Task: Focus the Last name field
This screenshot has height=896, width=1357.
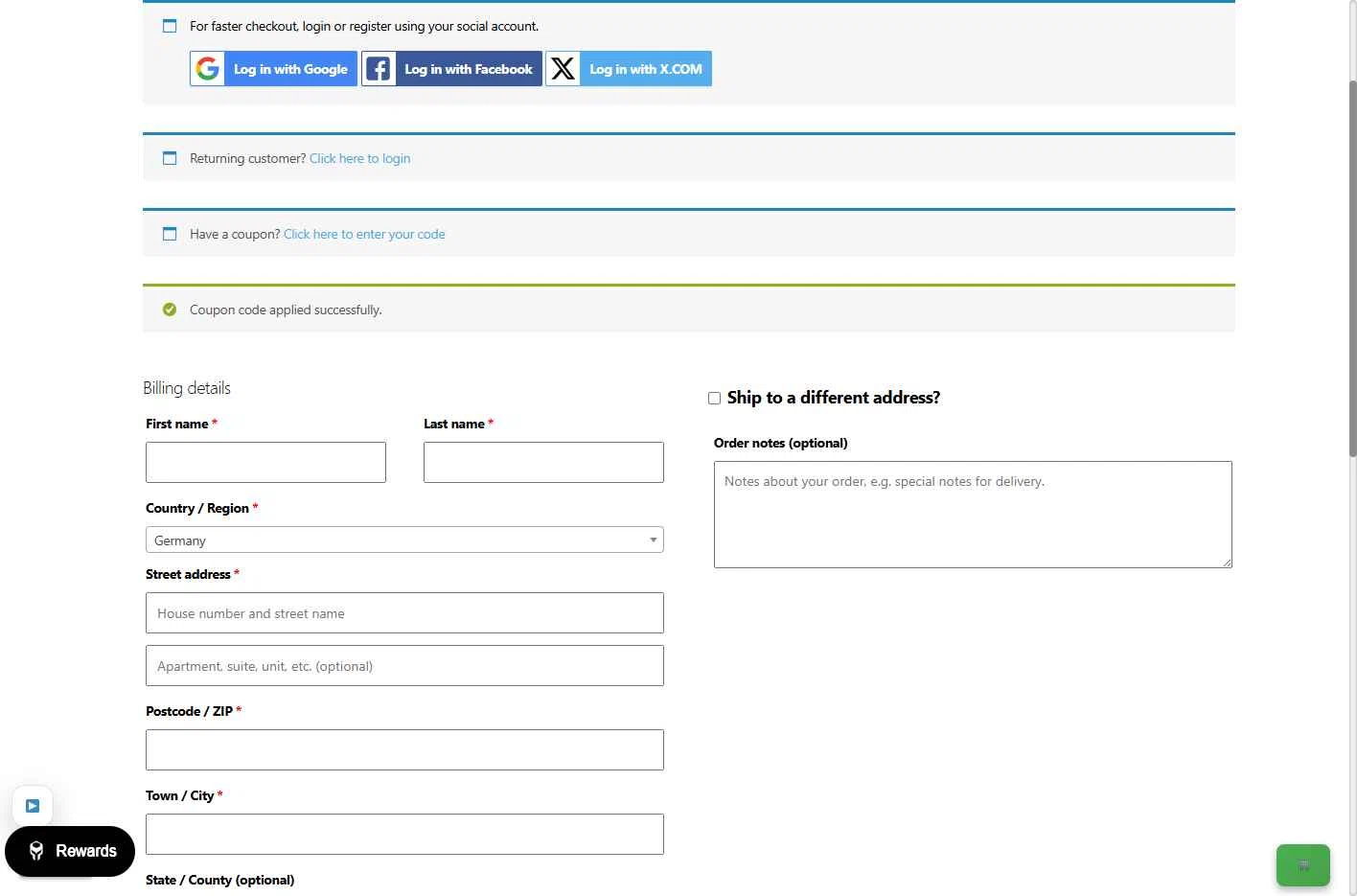Action: coord(543,462)
